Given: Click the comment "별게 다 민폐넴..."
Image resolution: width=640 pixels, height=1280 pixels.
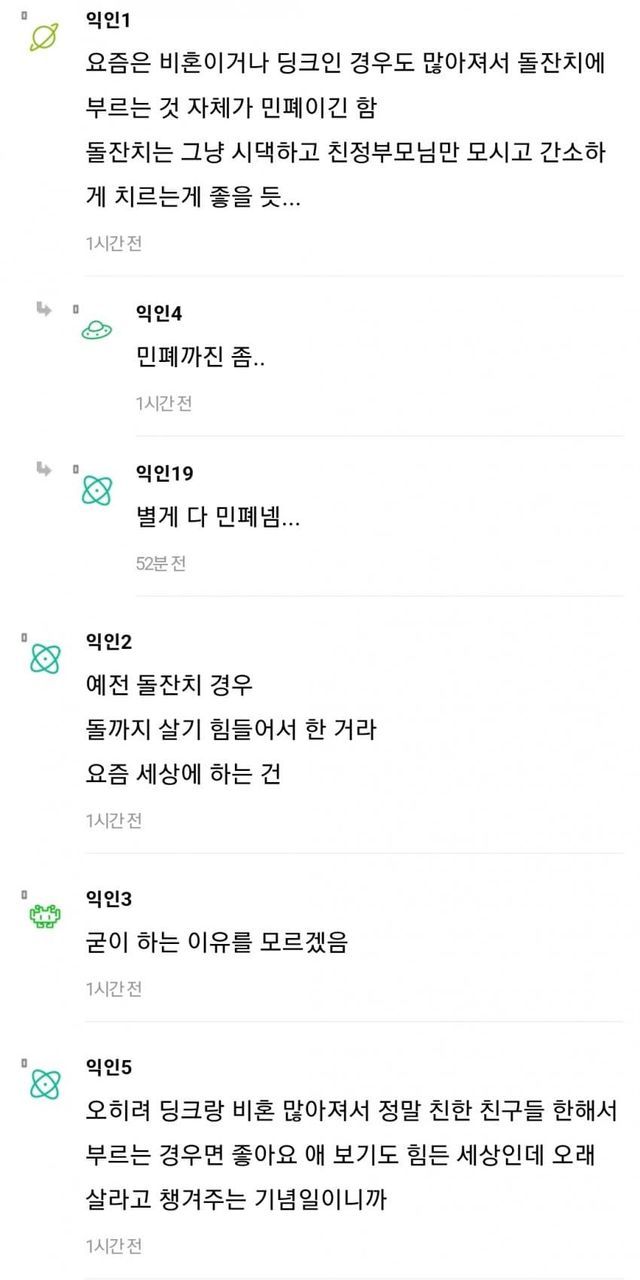Looking at the screenshot, I should [218, 518].
